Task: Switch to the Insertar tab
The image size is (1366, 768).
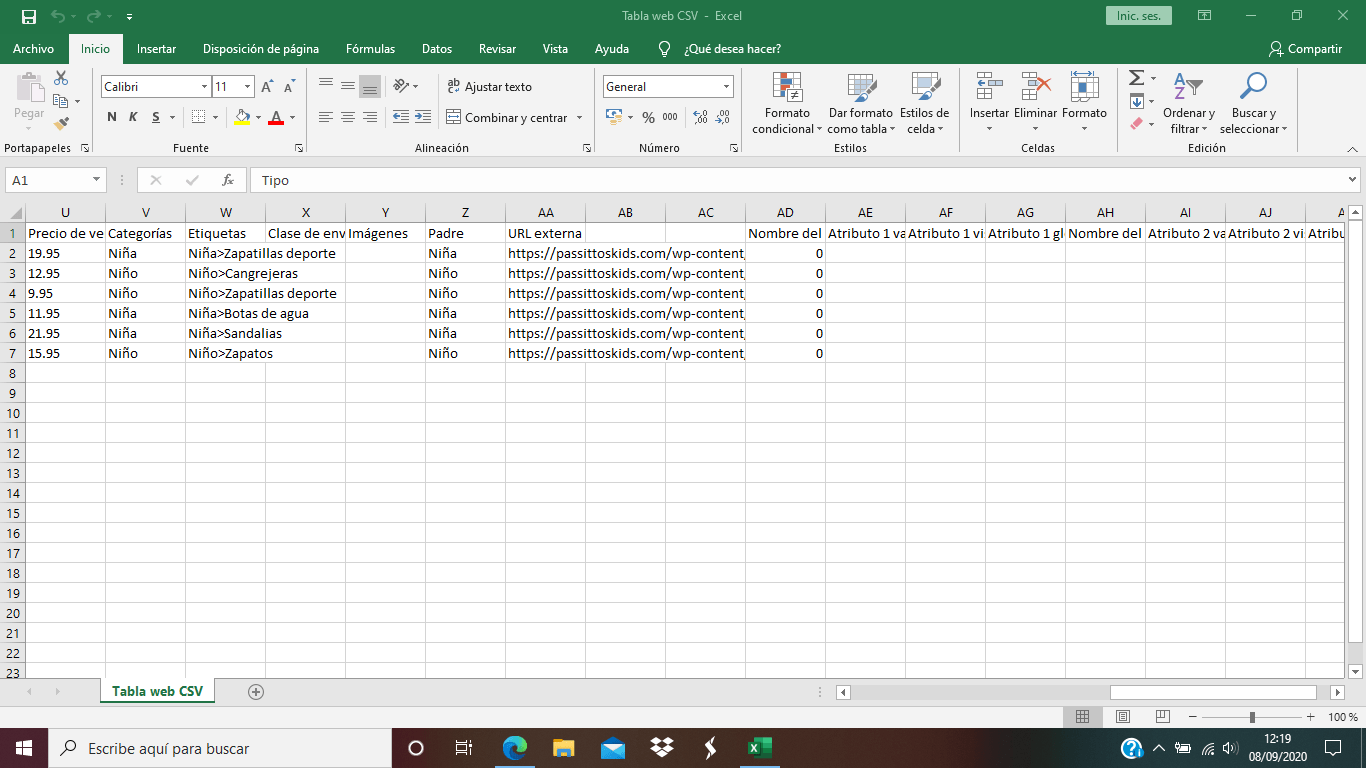Action: (157, 49)
